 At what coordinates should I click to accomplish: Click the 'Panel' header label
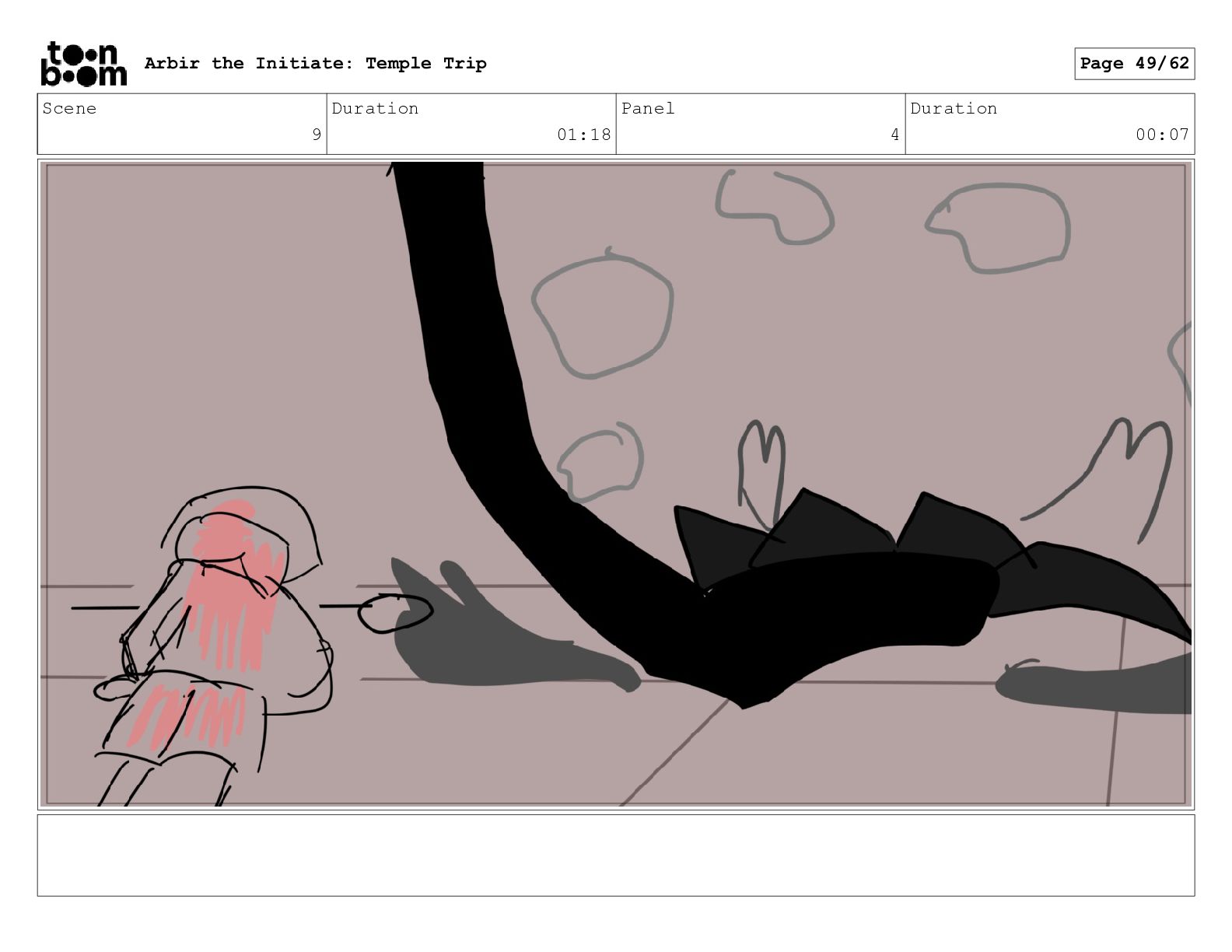pos(648,108)
